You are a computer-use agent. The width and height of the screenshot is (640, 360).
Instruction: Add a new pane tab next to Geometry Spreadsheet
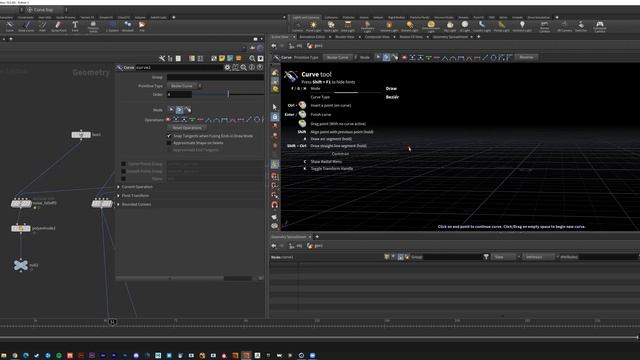317,237
